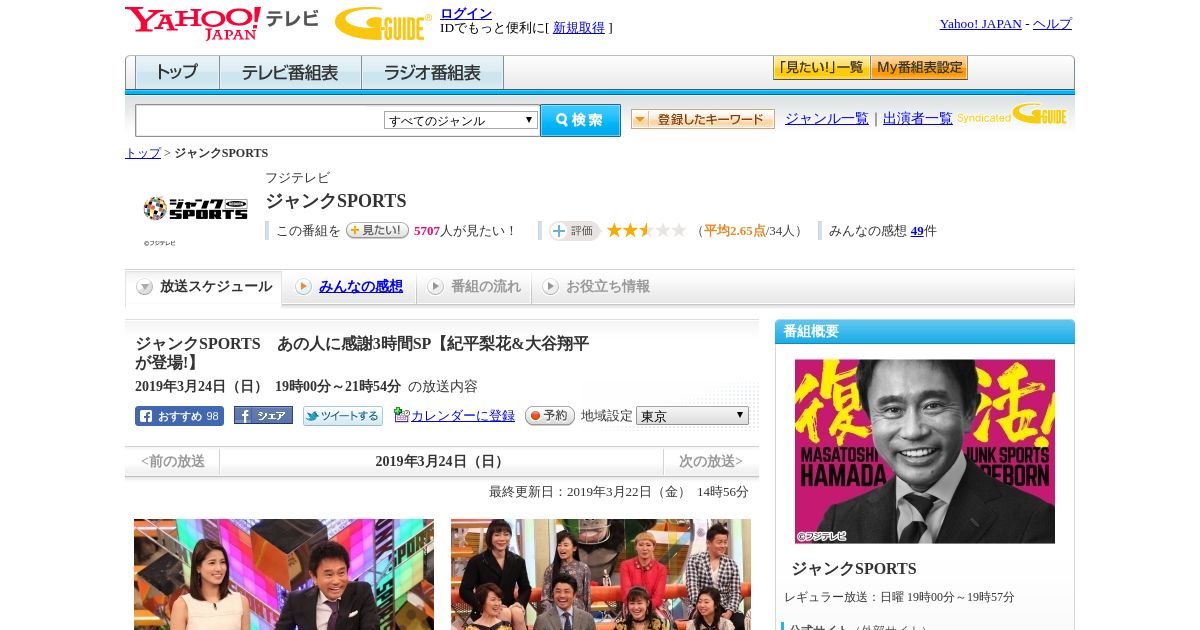Click the 検索 search button

point(580,120)
